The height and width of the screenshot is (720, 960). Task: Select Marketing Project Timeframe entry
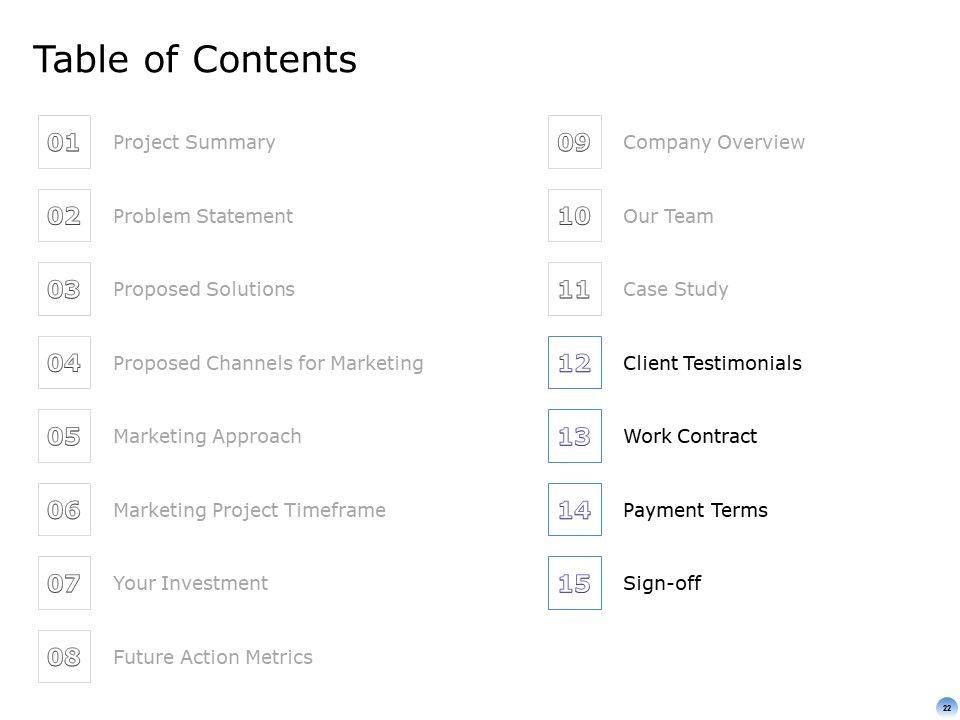click(x=249, y=510)
